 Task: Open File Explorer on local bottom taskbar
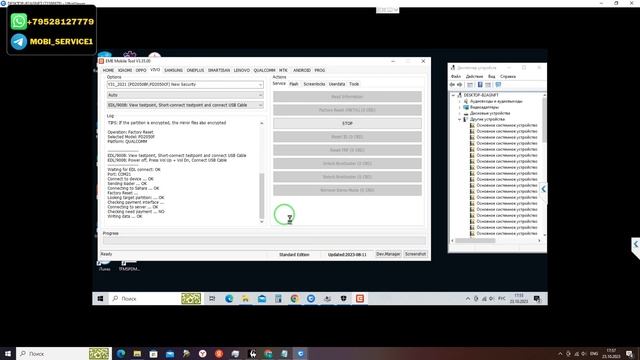137,353
